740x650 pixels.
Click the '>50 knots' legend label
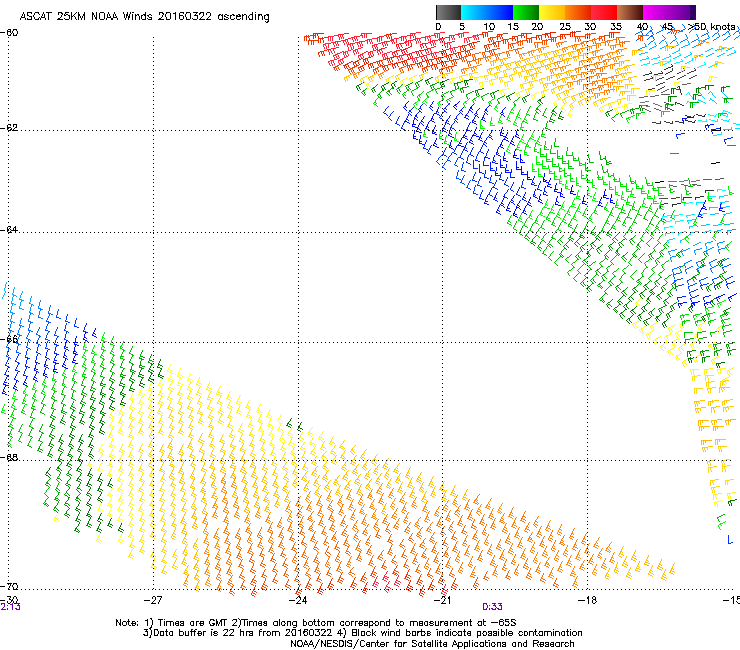[712, 26]
